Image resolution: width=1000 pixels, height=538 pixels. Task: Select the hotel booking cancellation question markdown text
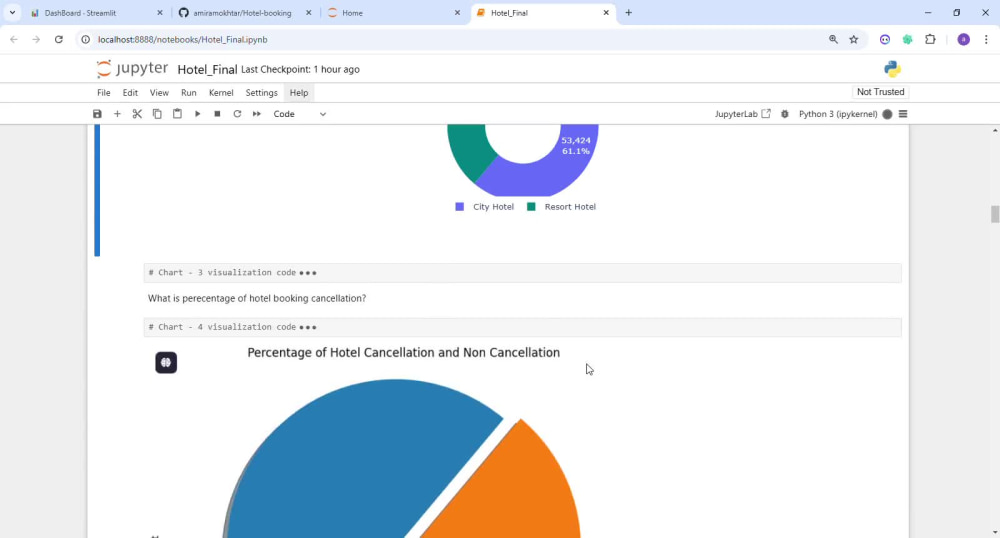coord(257,298)
